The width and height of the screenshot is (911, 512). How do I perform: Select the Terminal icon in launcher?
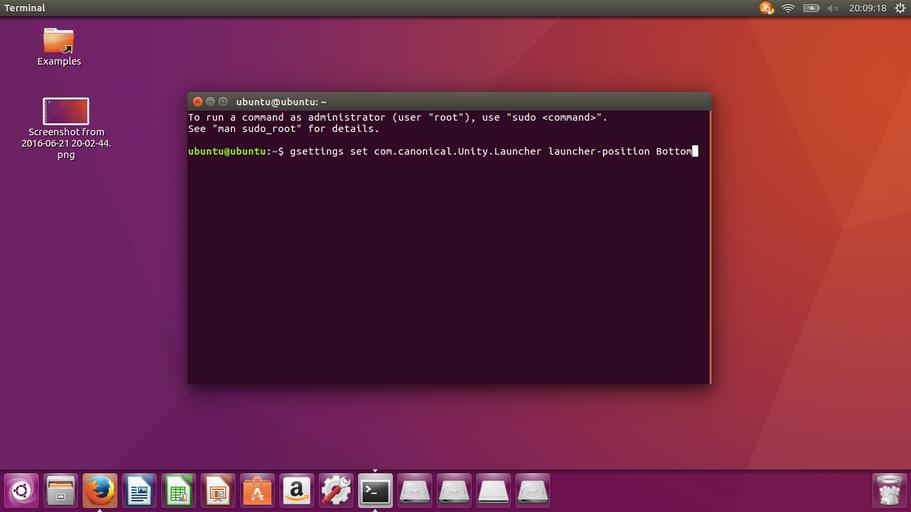pos(375,491)
